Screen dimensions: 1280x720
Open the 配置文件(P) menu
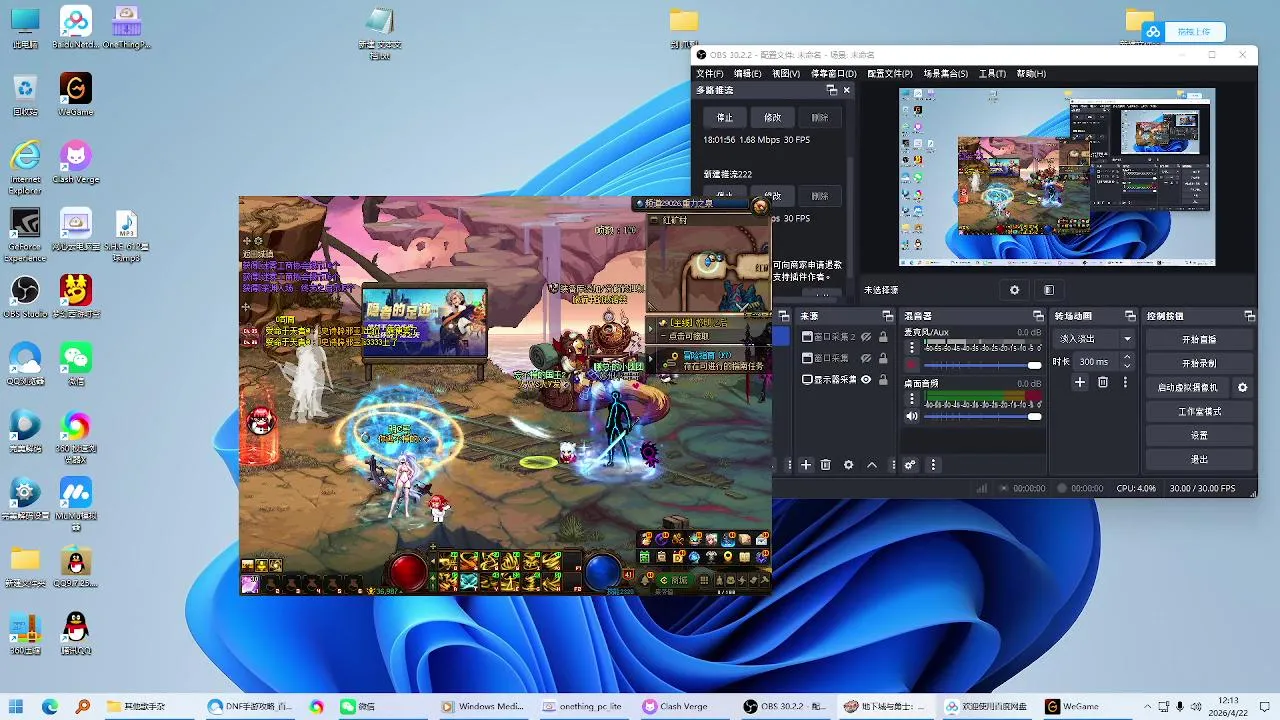click(889, 74)
